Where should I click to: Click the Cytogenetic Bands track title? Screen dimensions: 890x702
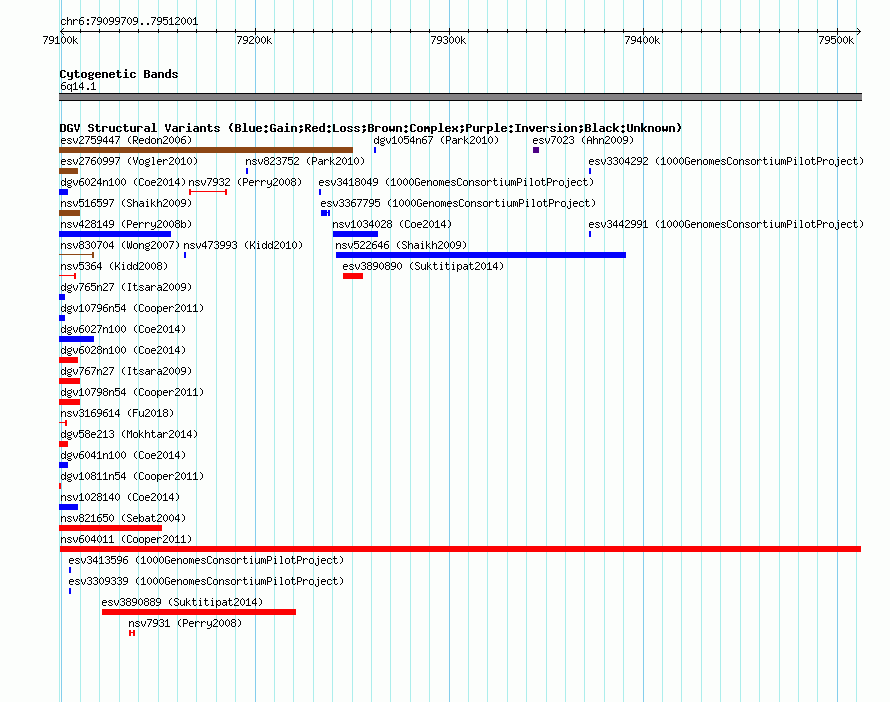(x=119, y=74)
